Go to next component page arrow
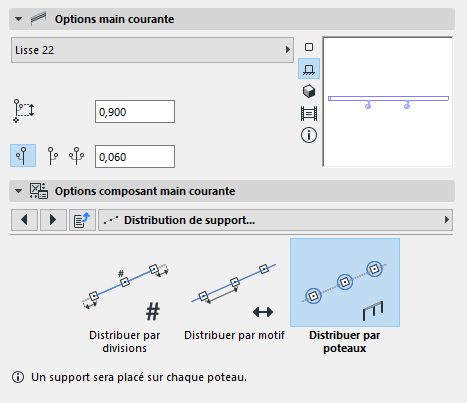467x403 pixels. pos(53,220)
